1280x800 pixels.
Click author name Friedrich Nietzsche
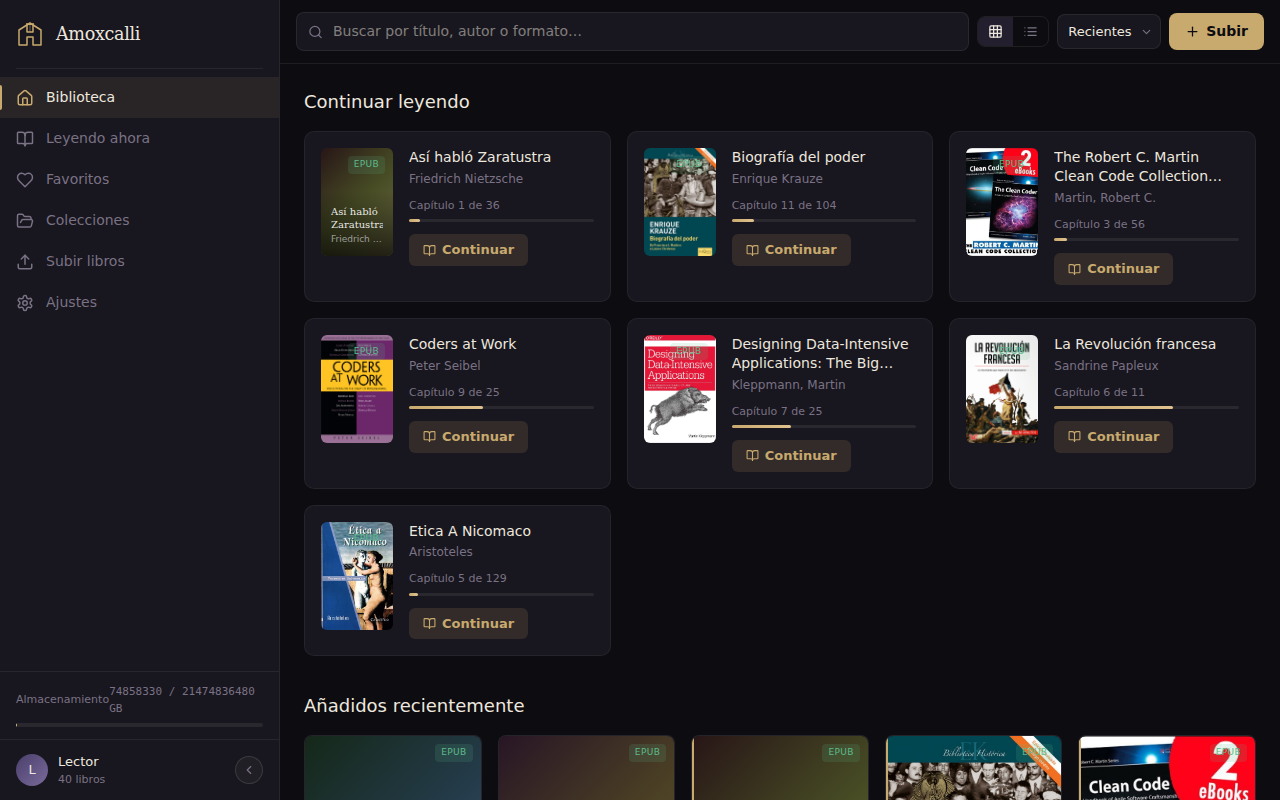(x=466, y=179)
